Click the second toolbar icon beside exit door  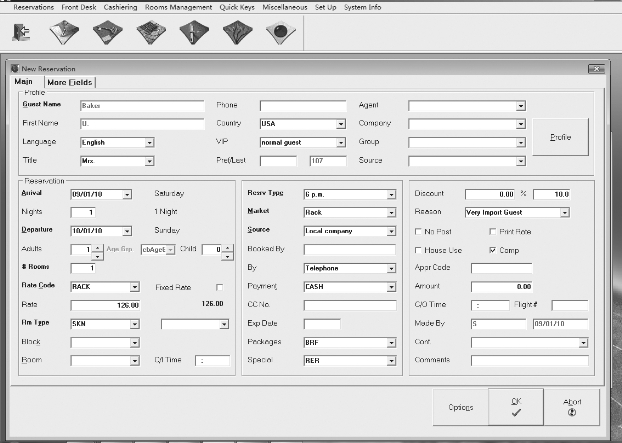[65, 32]
